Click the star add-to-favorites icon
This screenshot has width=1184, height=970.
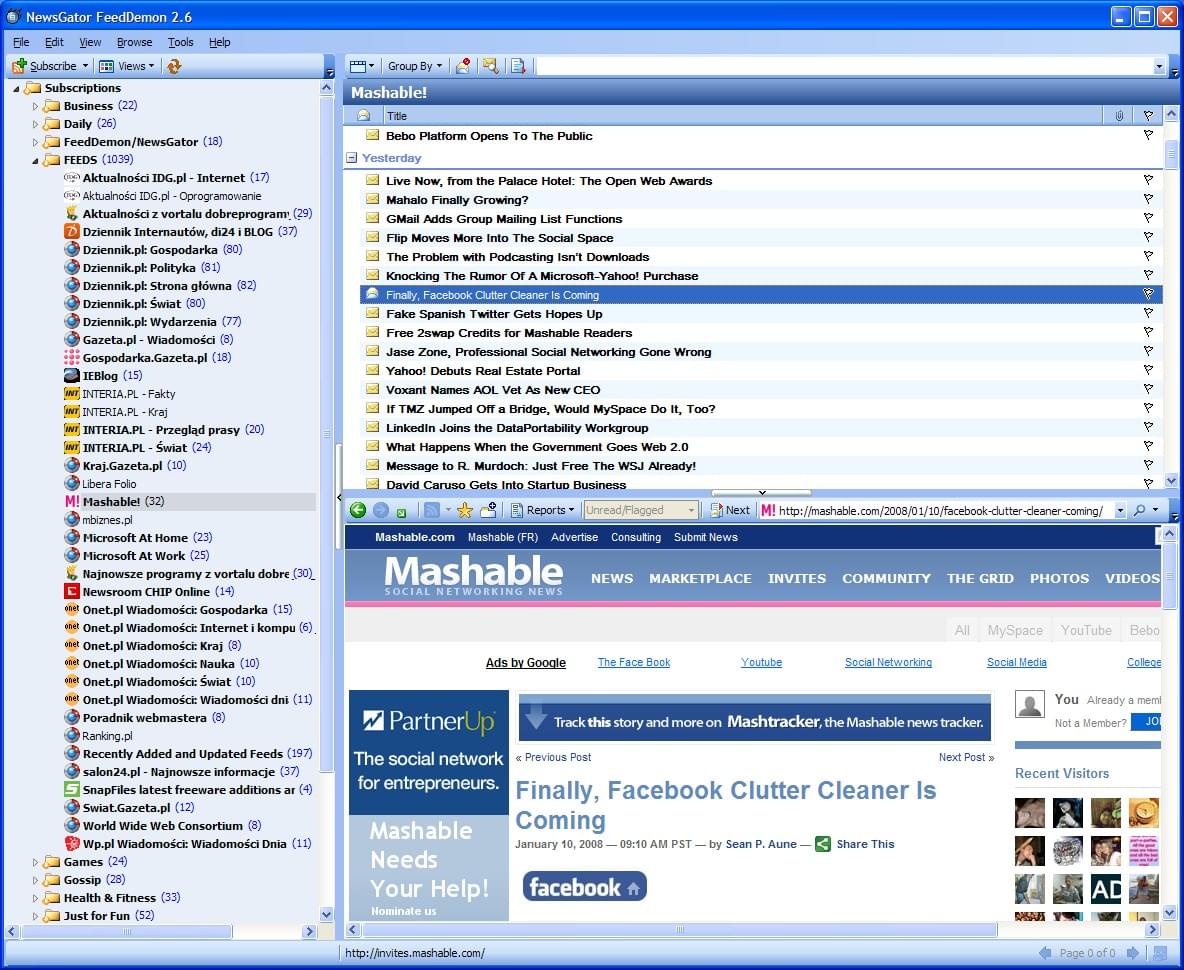pyautogui.click(x=465, y=510)
